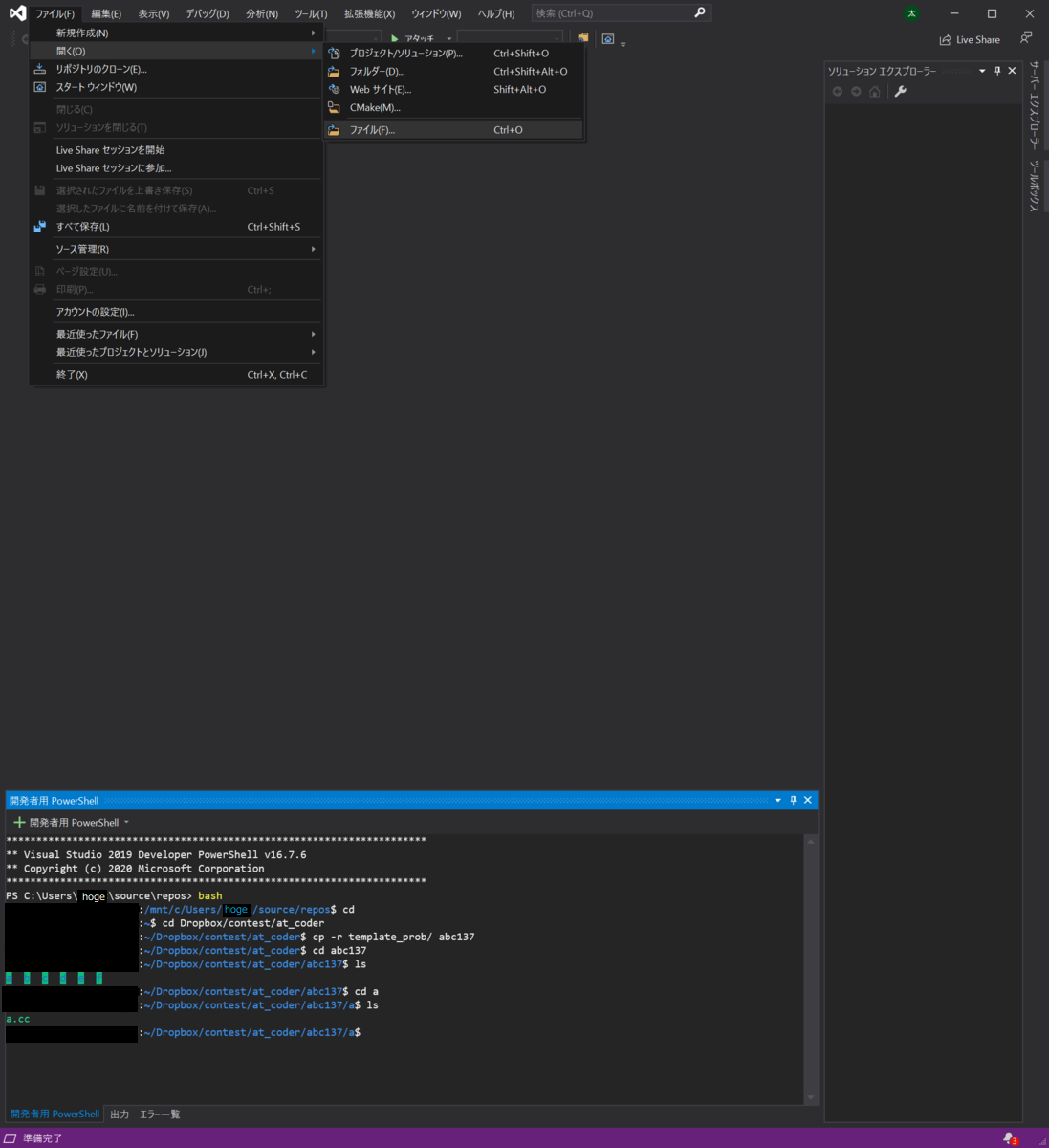
Task: Click the back arrow in Solution Explorer
Action: [x=838, y=92]
